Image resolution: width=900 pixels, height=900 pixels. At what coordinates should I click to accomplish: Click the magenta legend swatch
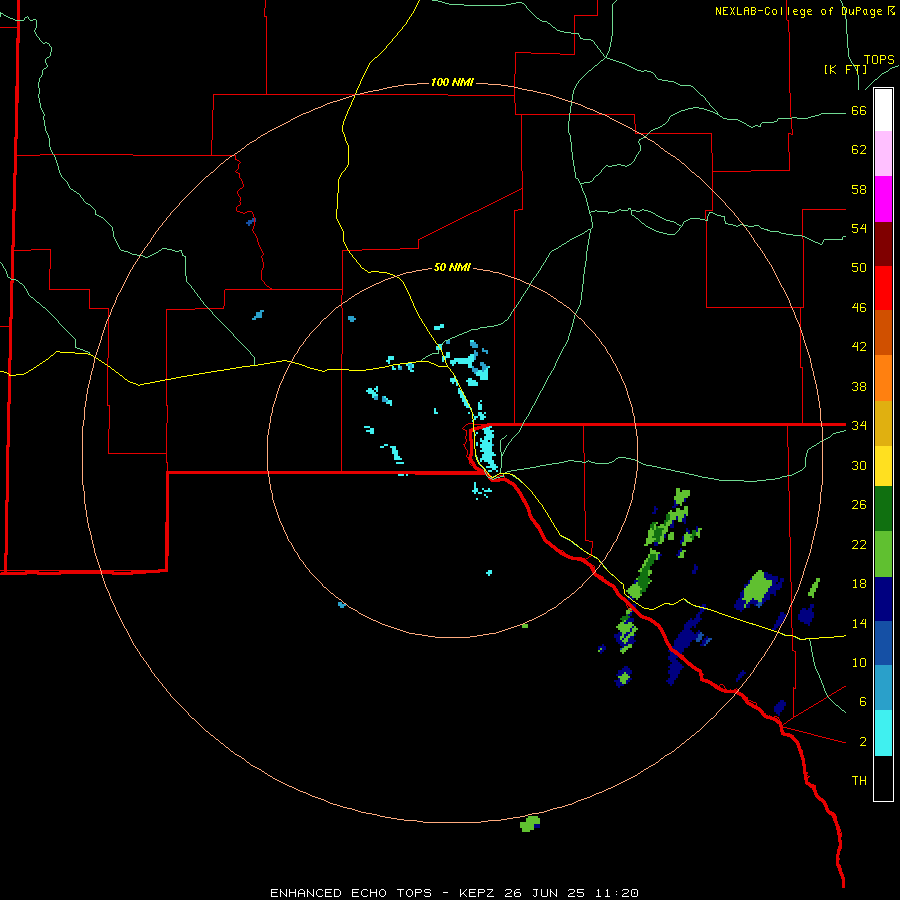tap(883, 199)
